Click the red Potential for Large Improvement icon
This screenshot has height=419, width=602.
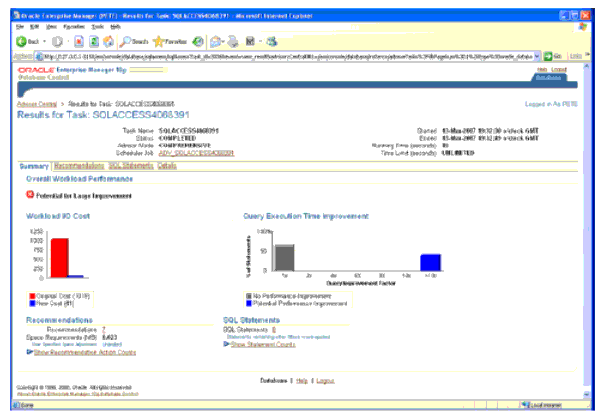[x=30, y=195]
